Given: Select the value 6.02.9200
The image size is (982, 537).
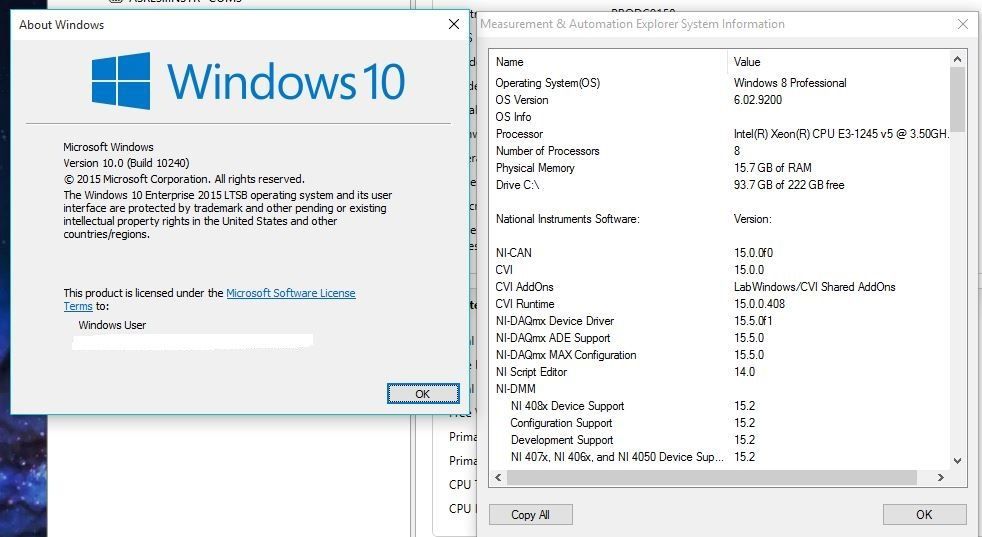Looking at the screenshot, I should pyautogui.click(x=758, y=100).
